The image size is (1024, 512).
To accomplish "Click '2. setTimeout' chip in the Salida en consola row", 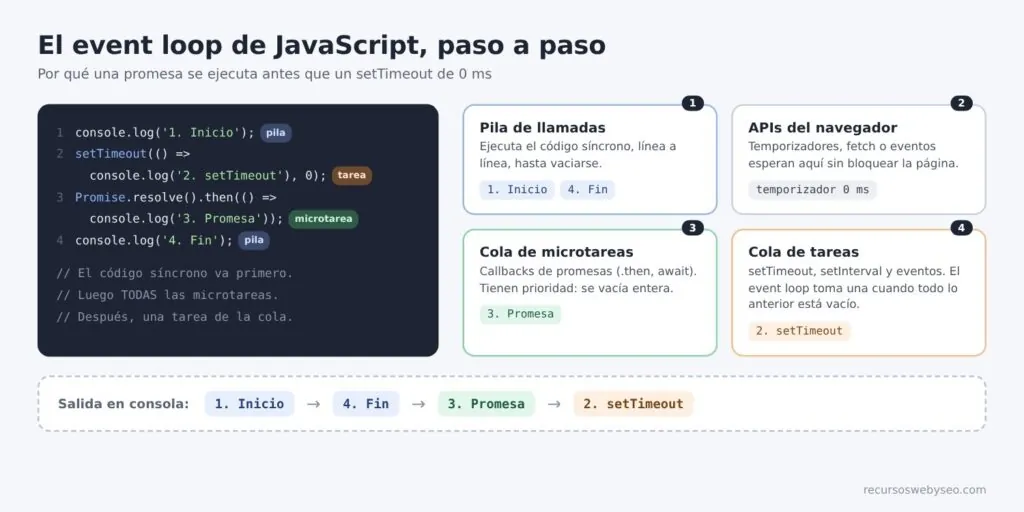I will pos(633,404).
